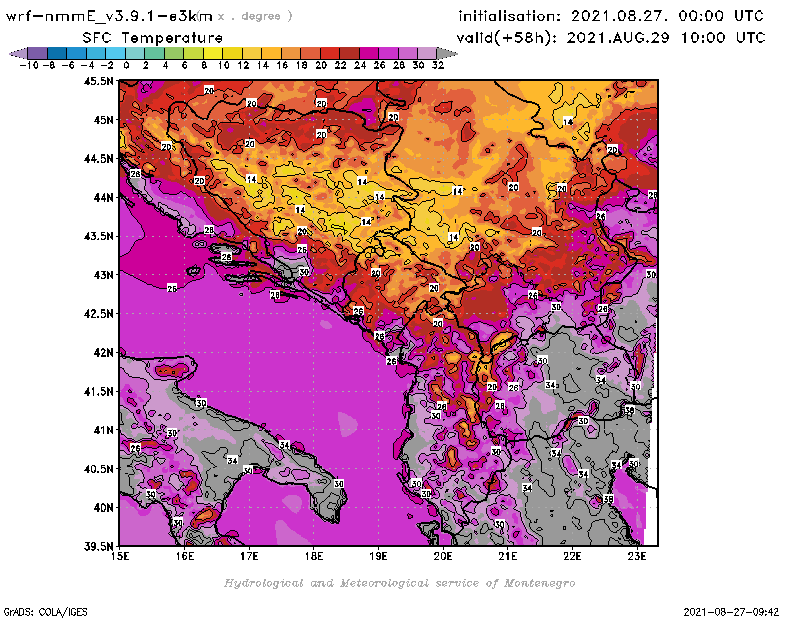This screenshot has height=618, width=800.
Task: Click the legend label '-10'
Action: tap(29, 65)
